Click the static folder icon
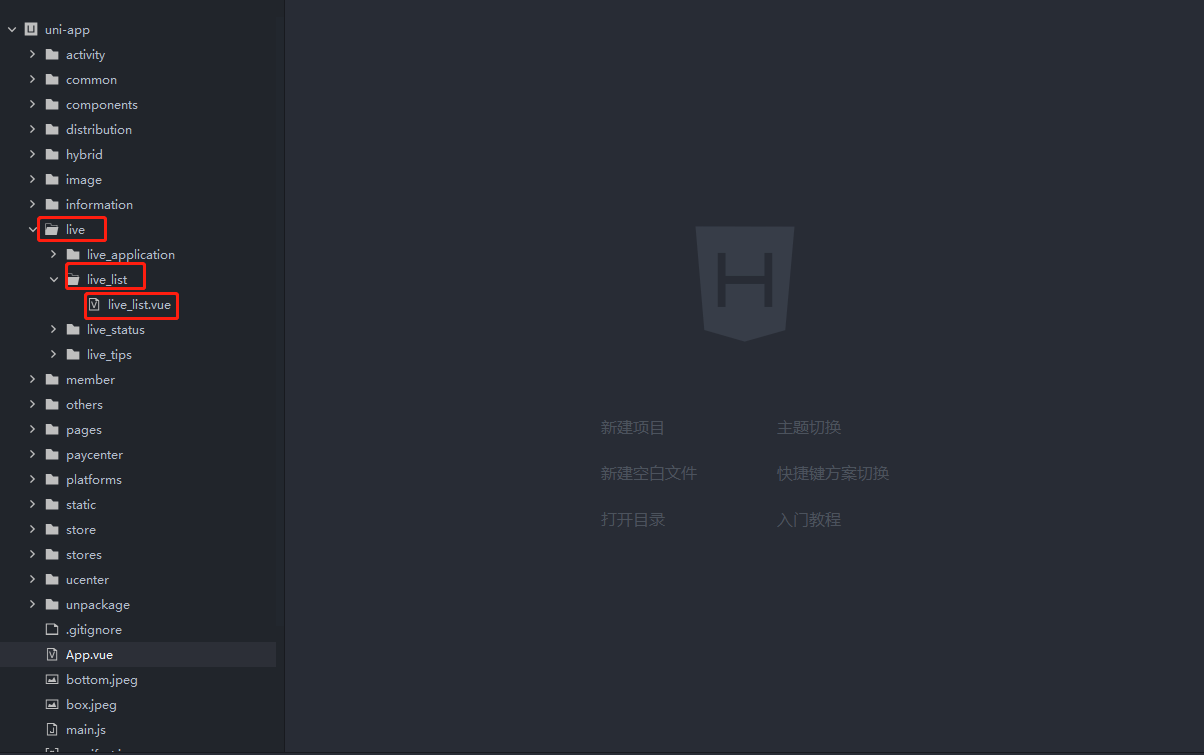Image resolution: width=1204 pixels, height=755 pixels. point(52,505)
